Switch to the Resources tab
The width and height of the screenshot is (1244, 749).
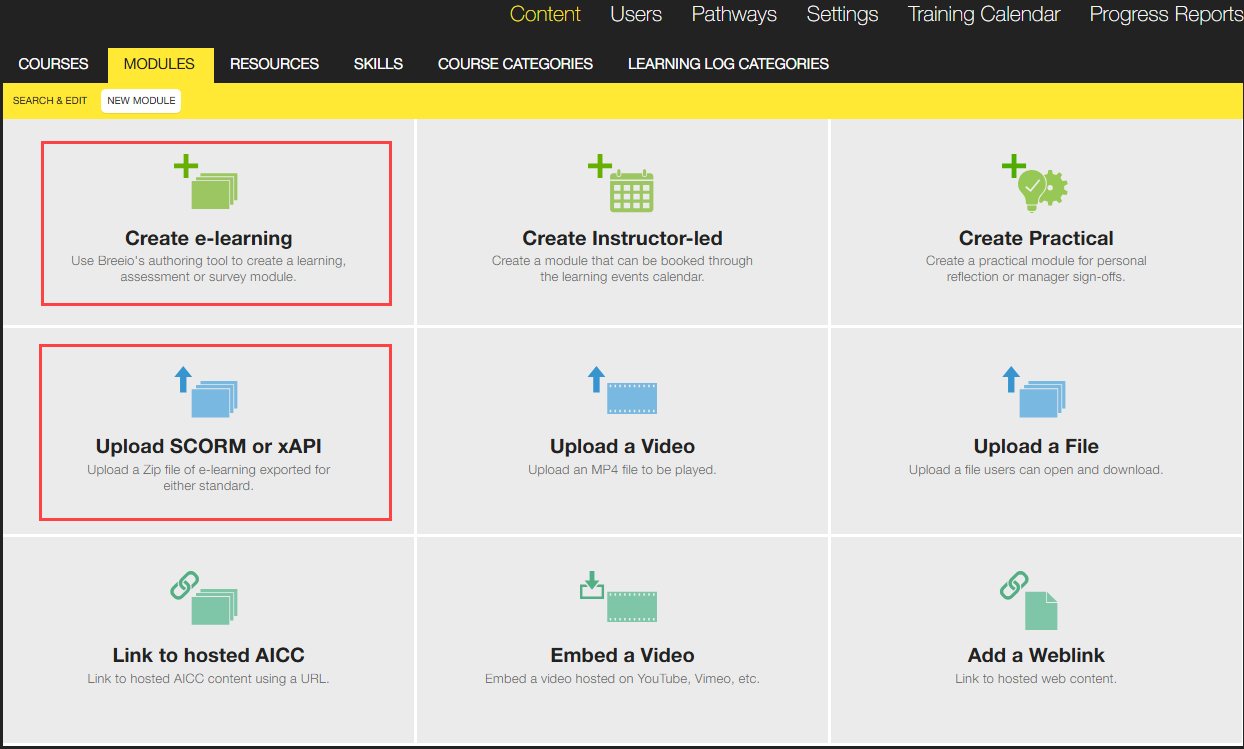coord(274,64)
